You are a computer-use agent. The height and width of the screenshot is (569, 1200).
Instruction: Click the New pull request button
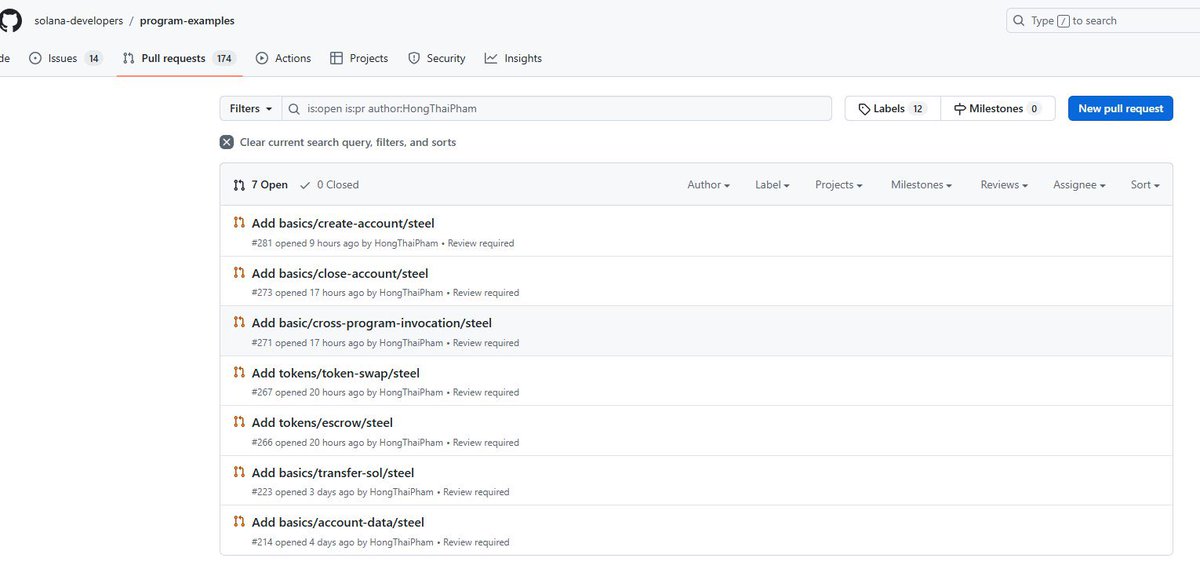click(x=1120, y=109)
